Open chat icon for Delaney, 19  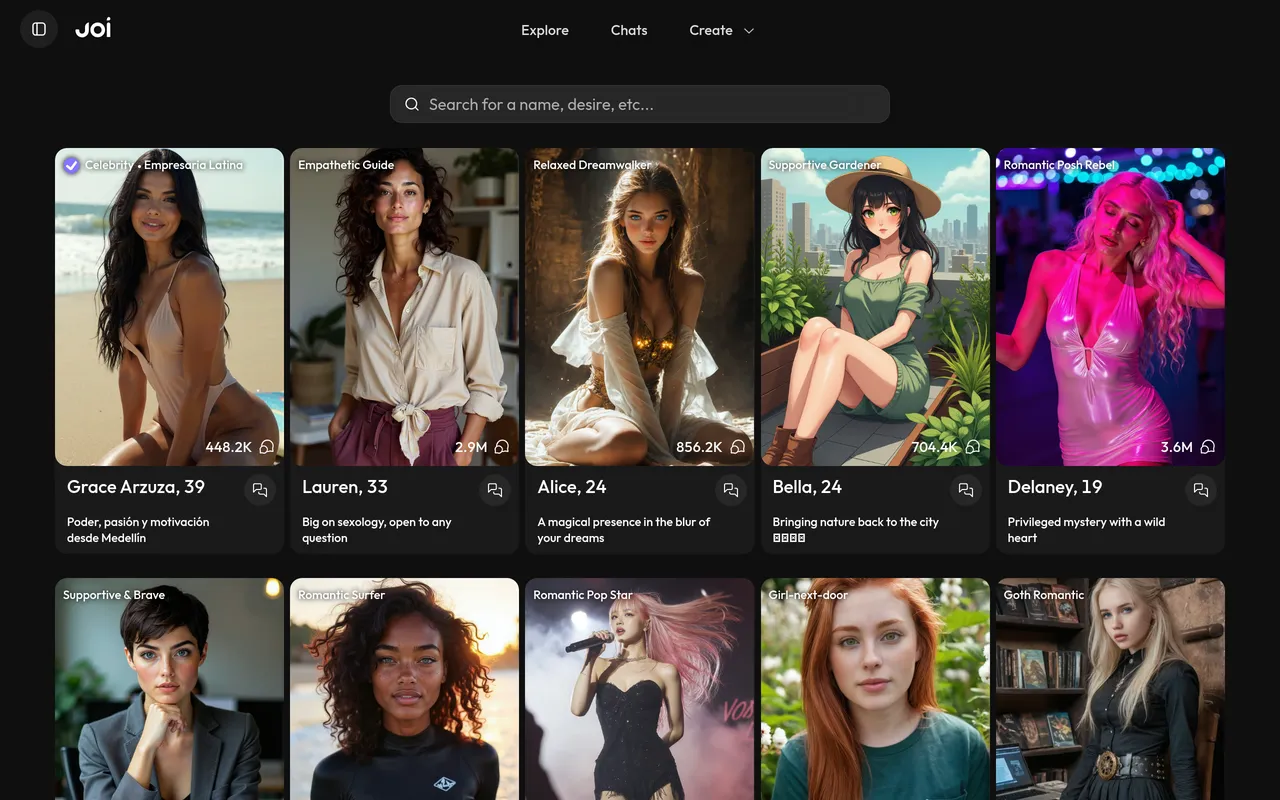(x=1201, y=490)
